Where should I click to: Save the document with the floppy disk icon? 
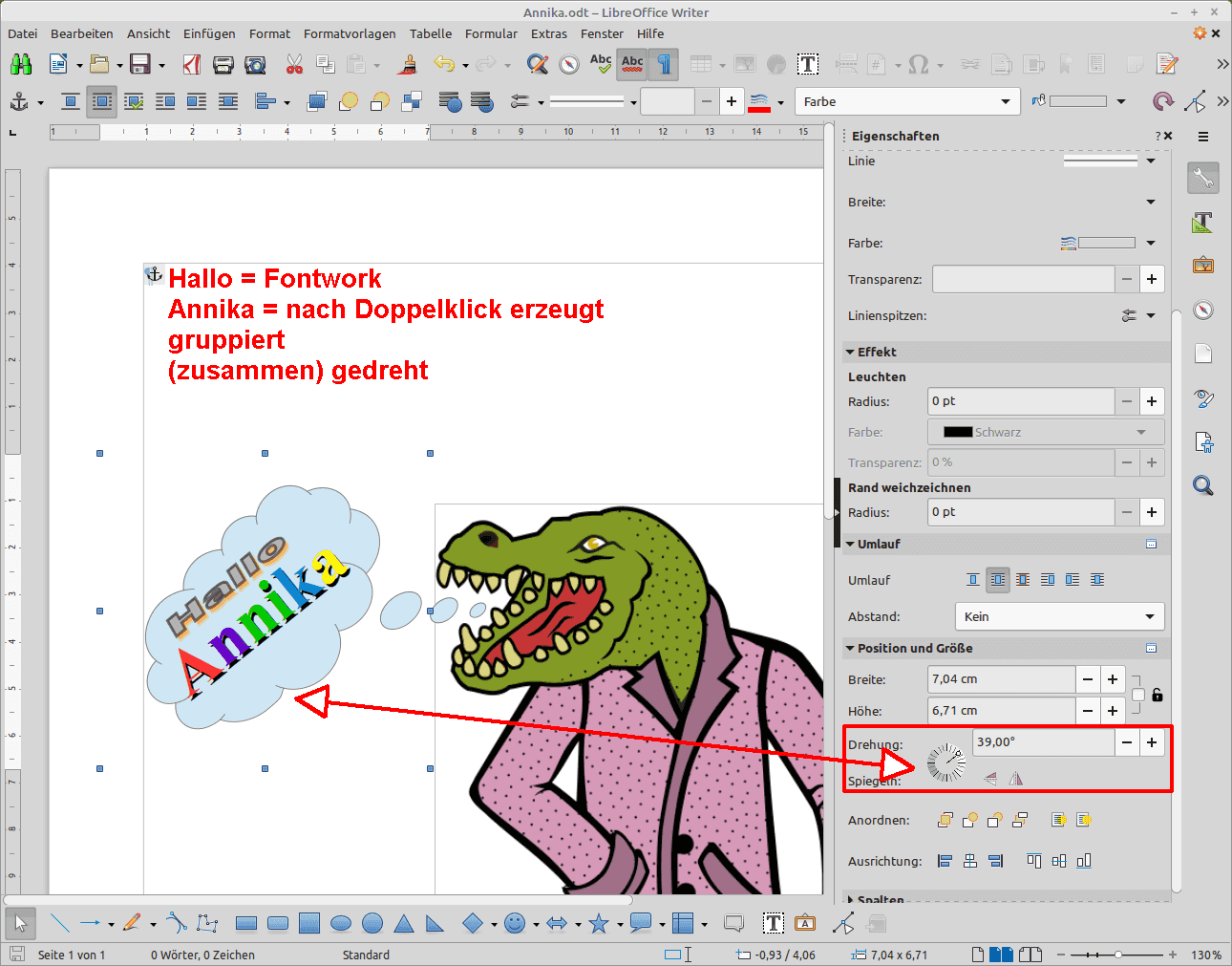[x=140, y=64]
